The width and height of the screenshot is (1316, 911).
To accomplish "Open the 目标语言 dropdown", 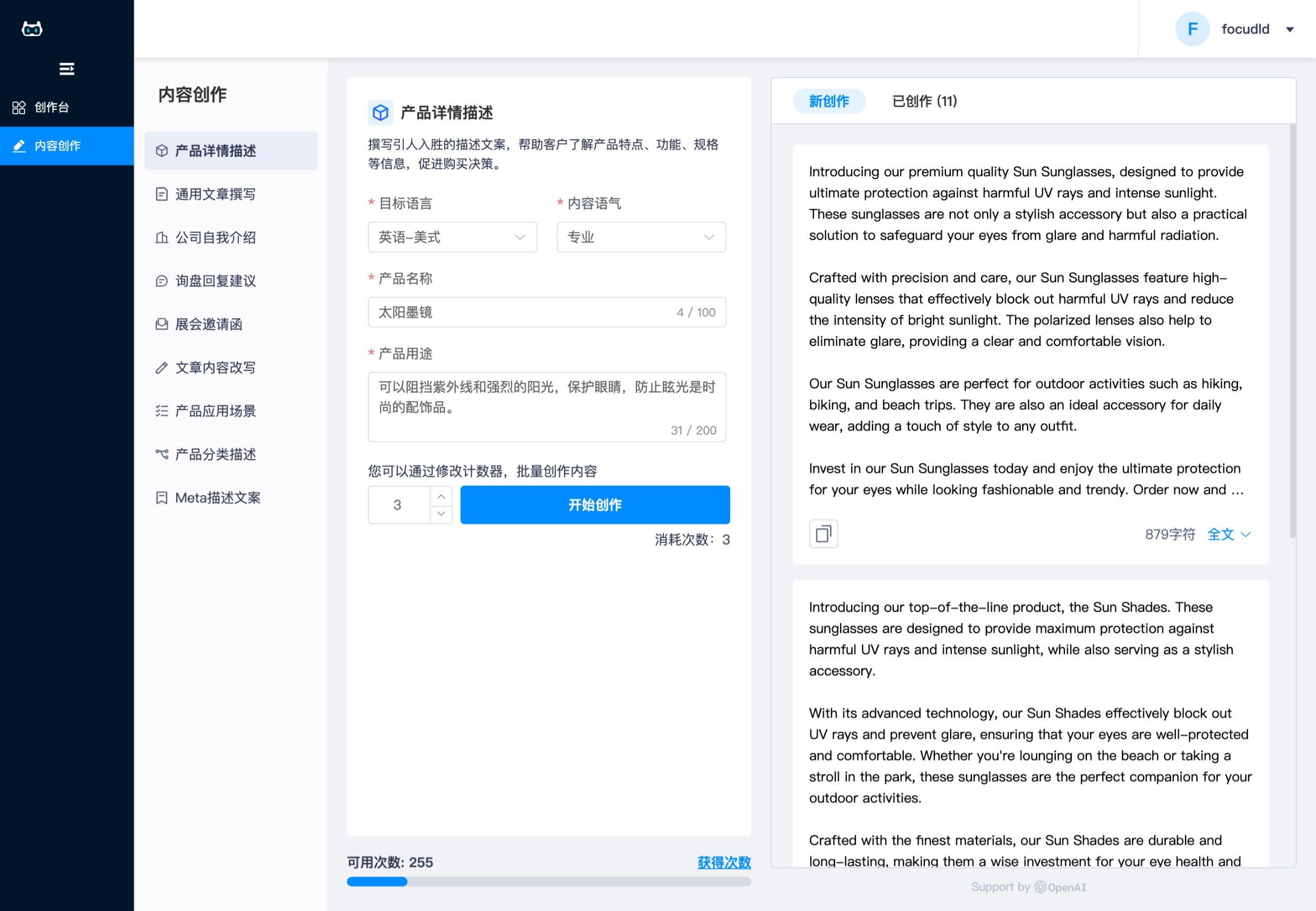I will tap(452, 237).
